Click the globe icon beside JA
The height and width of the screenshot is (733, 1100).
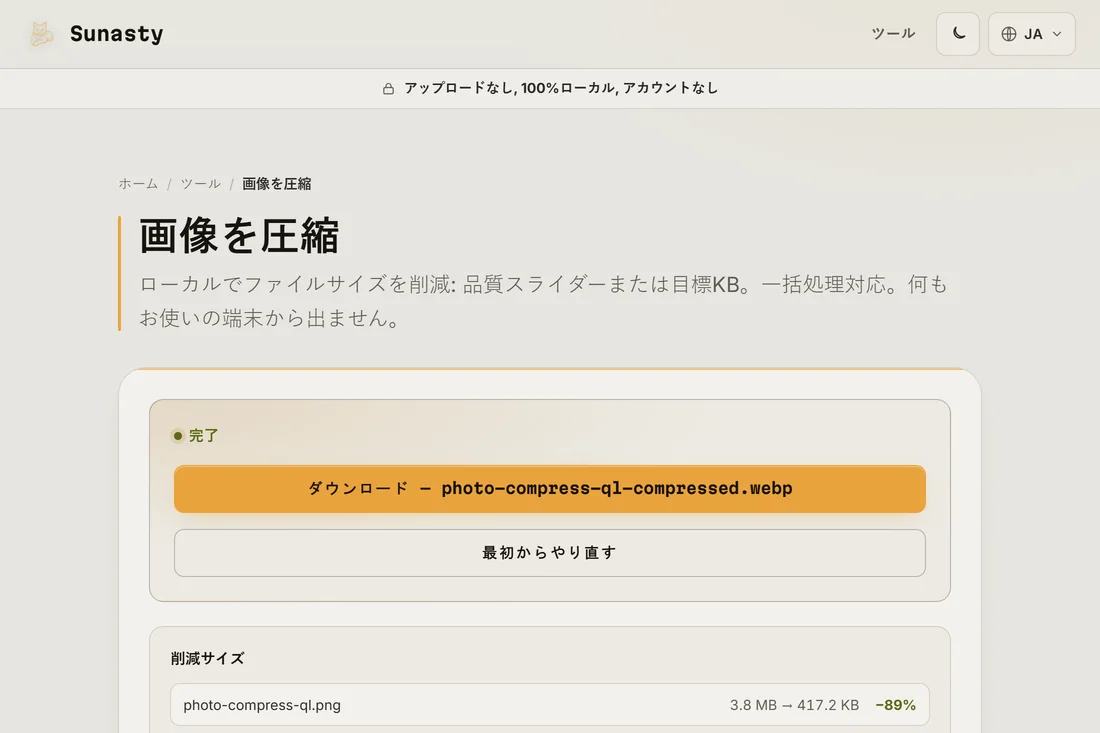point(1009,34)
